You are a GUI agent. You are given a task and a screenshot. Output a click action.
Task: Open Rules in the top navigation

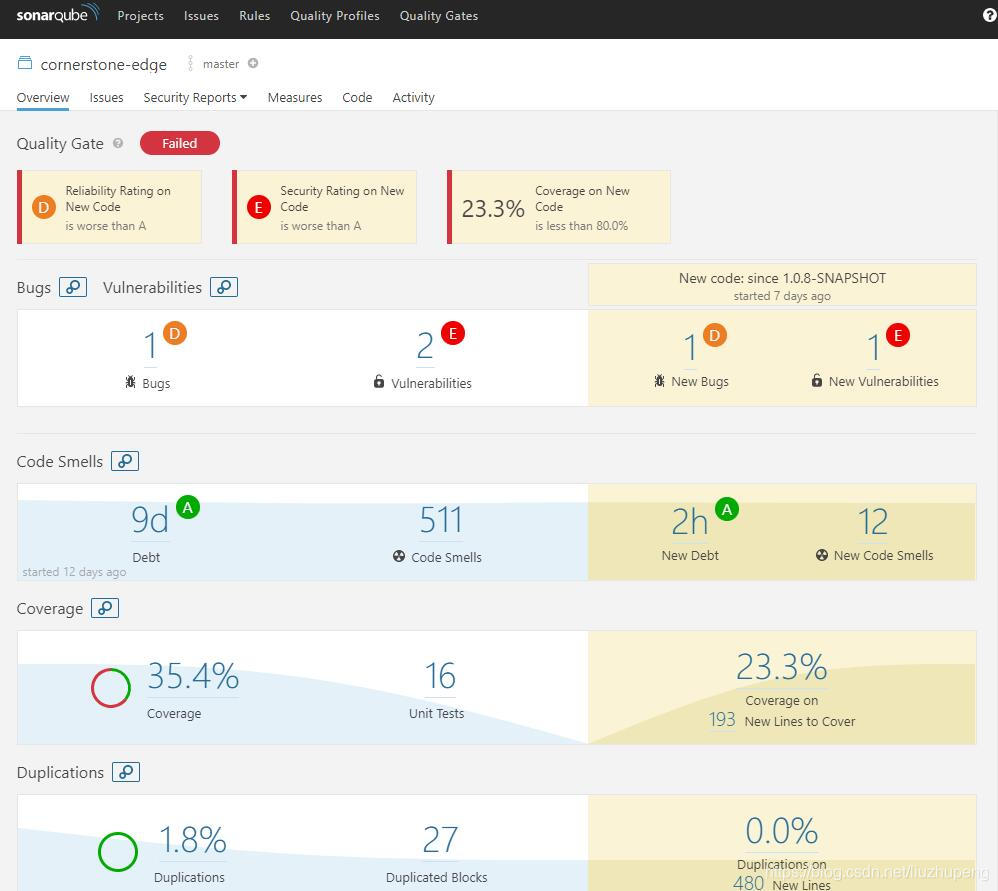(255, 15)
